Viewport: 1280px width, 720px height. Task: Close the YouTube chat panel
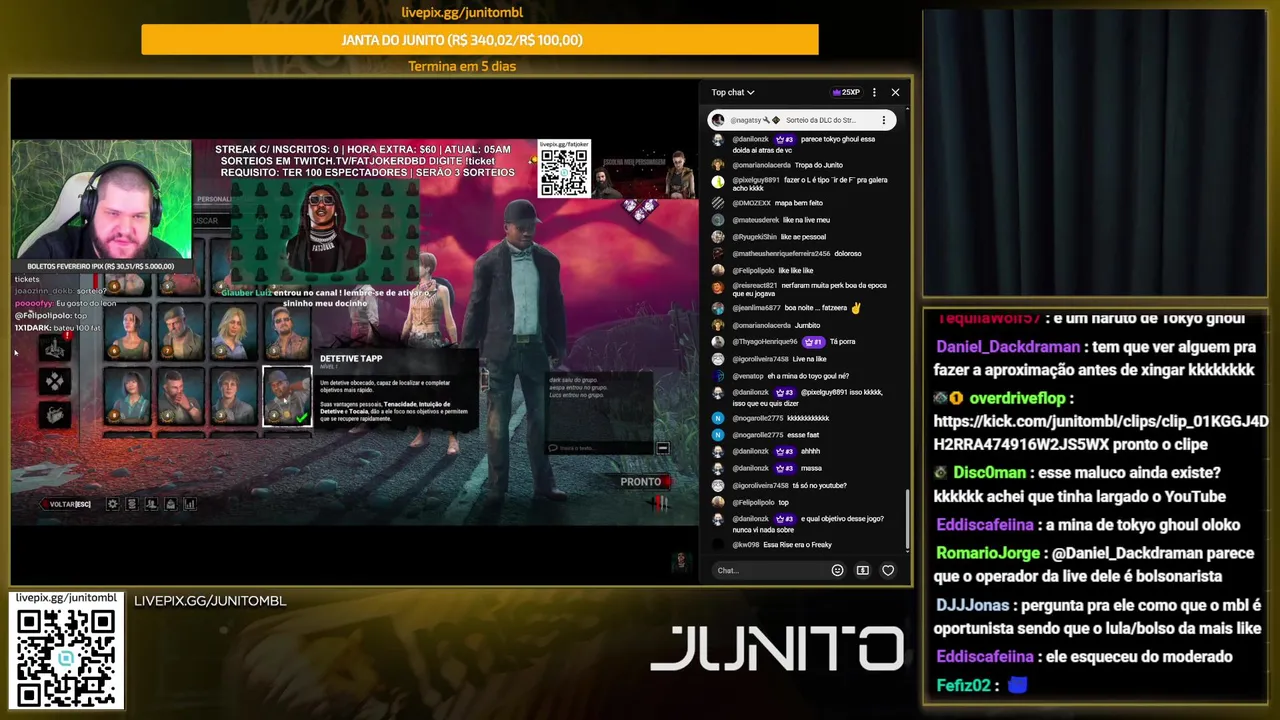pyautogui.click(x=895, y=92)
